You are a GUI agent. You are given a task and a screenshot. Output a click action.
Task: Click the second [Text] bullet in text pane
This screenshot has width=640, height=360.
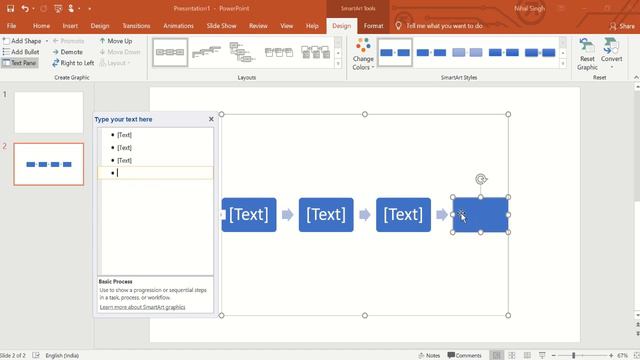[x=124, y=147]
